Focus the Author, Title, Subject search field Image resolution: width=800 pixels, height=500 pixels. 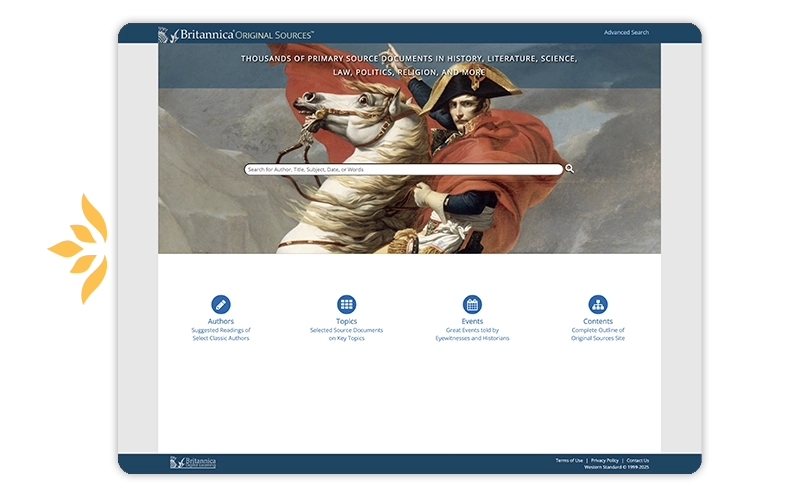point(403,169)
